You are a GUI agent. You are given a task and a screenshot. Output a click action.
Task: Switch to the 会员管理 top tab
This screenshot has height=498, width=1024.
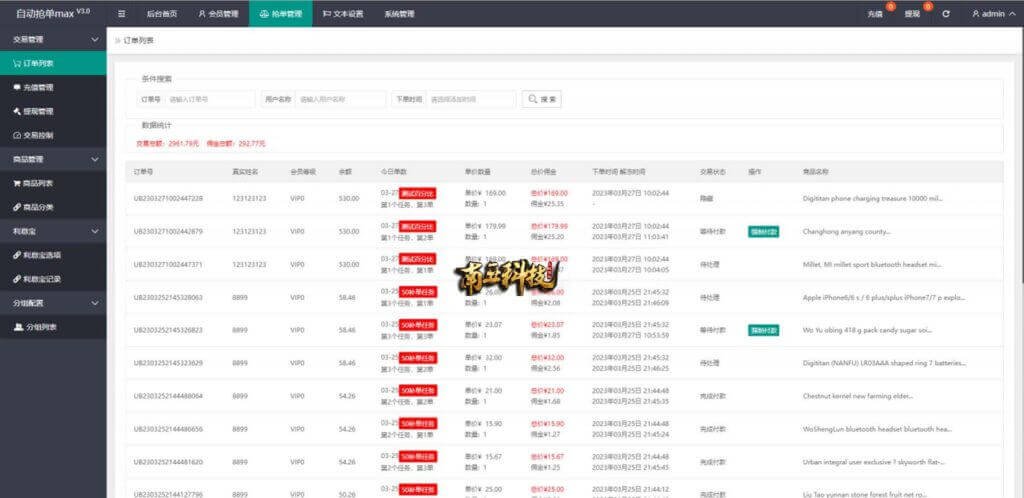coord(218,14)
